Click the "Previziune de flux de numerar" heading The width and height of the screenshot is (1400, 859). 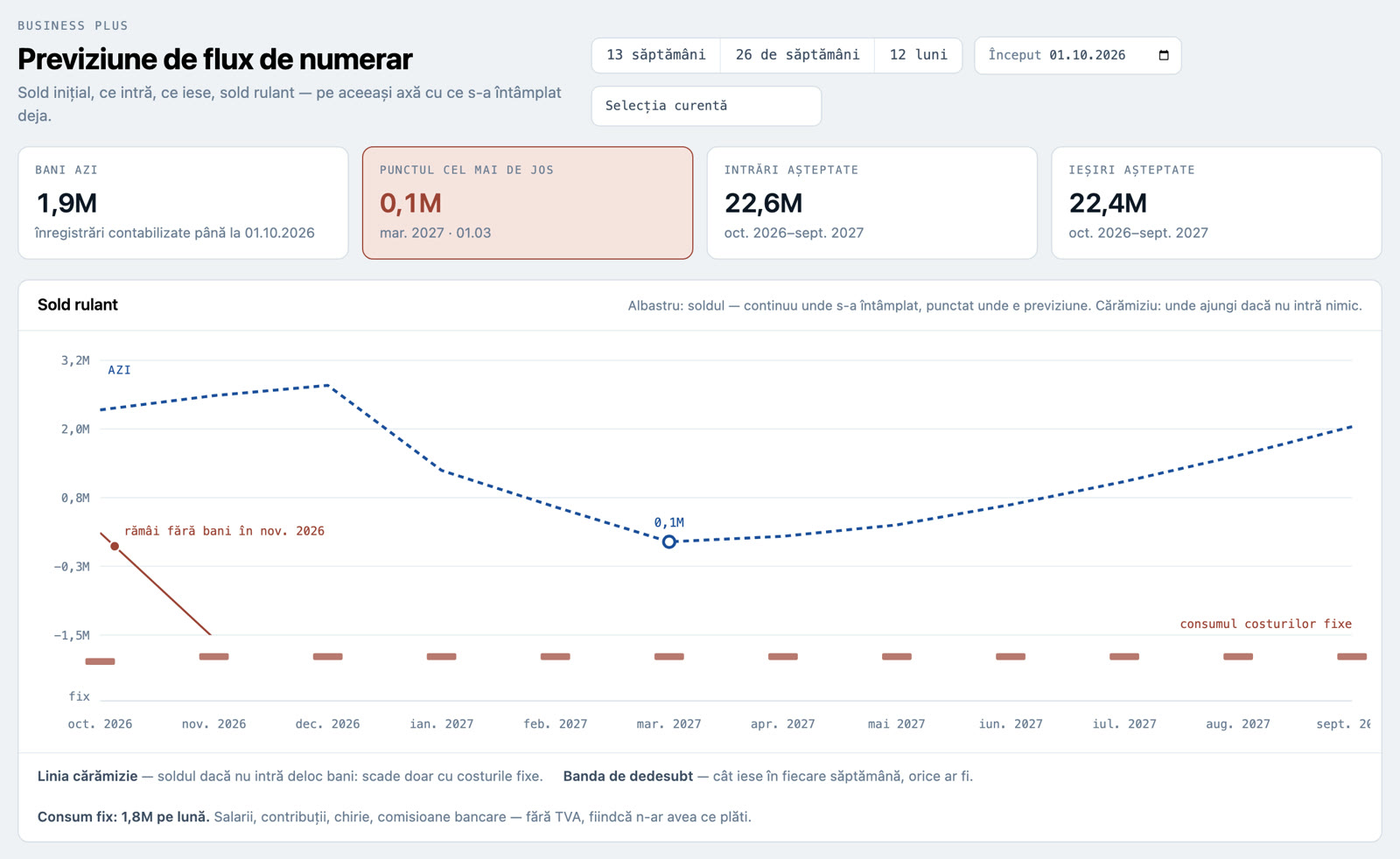click(215, 59)
